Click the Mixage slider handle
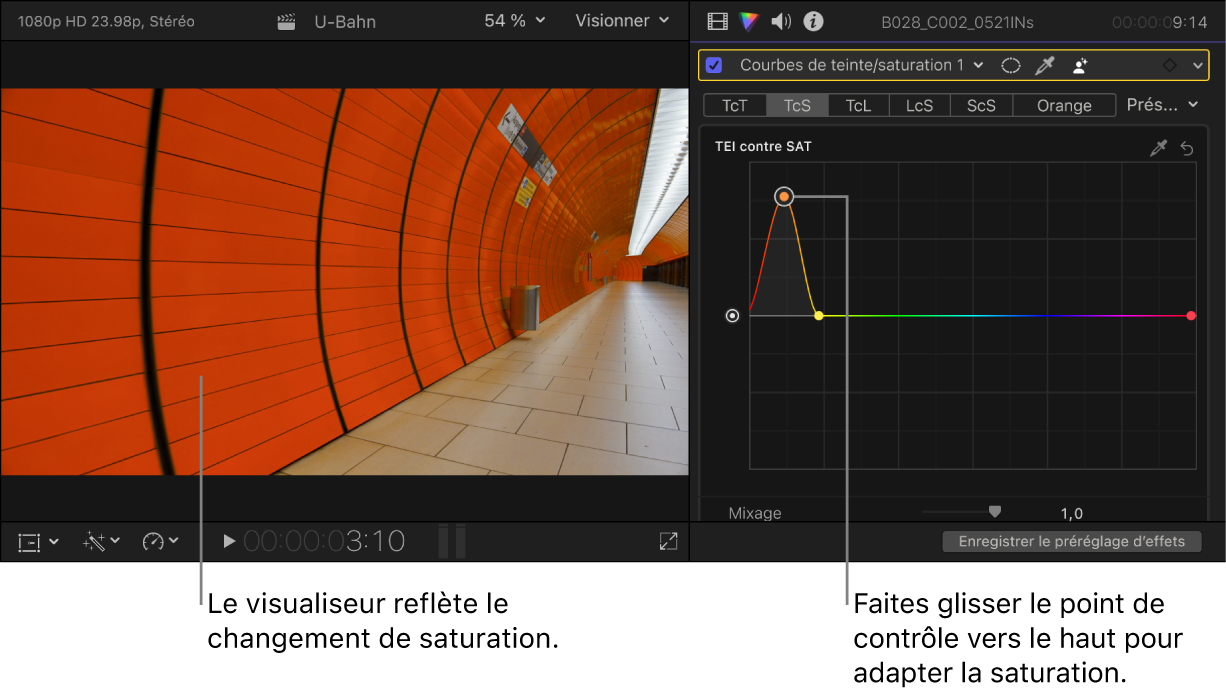 click(x=994, y=511)
